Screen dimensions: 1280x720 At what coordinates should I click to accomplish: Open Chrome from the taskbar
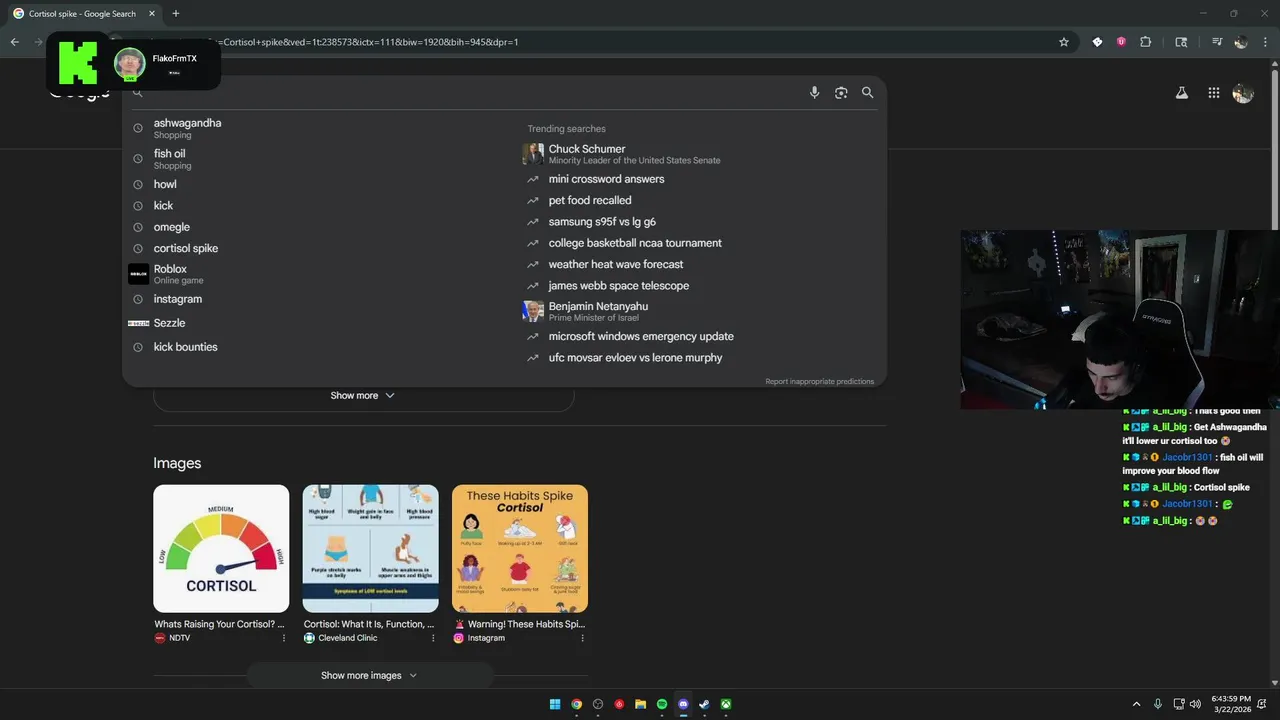(577, 704)
